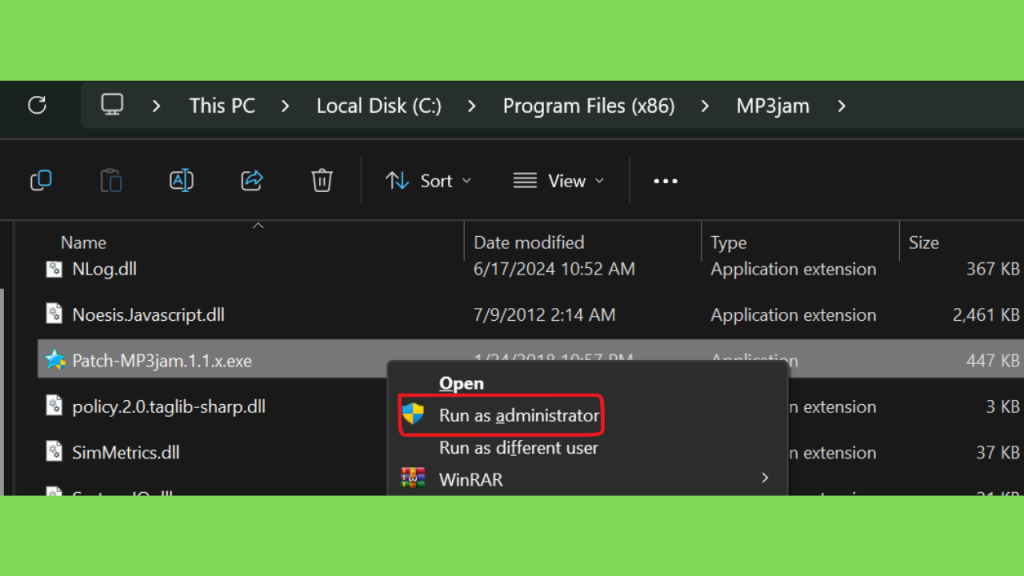Open the View dropdown
The width and height of the screenshot is (1024, 576).
559,181
